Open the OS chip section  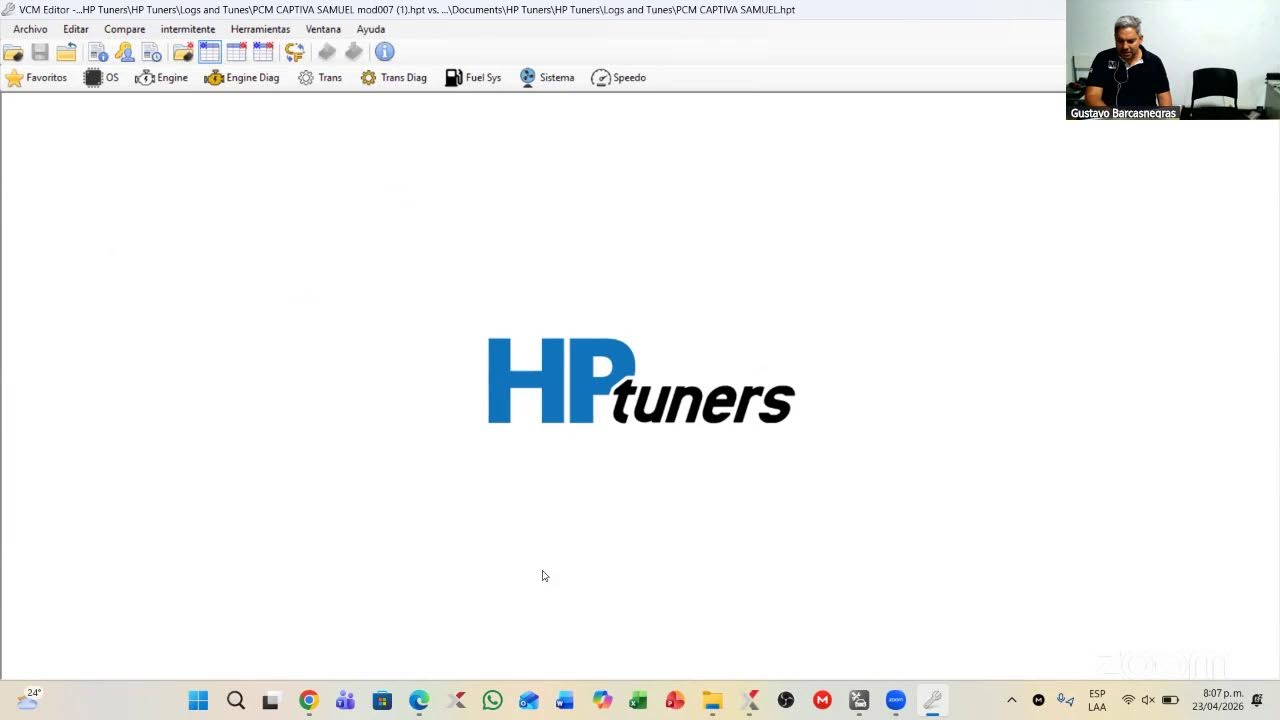(x=101, y=77)
